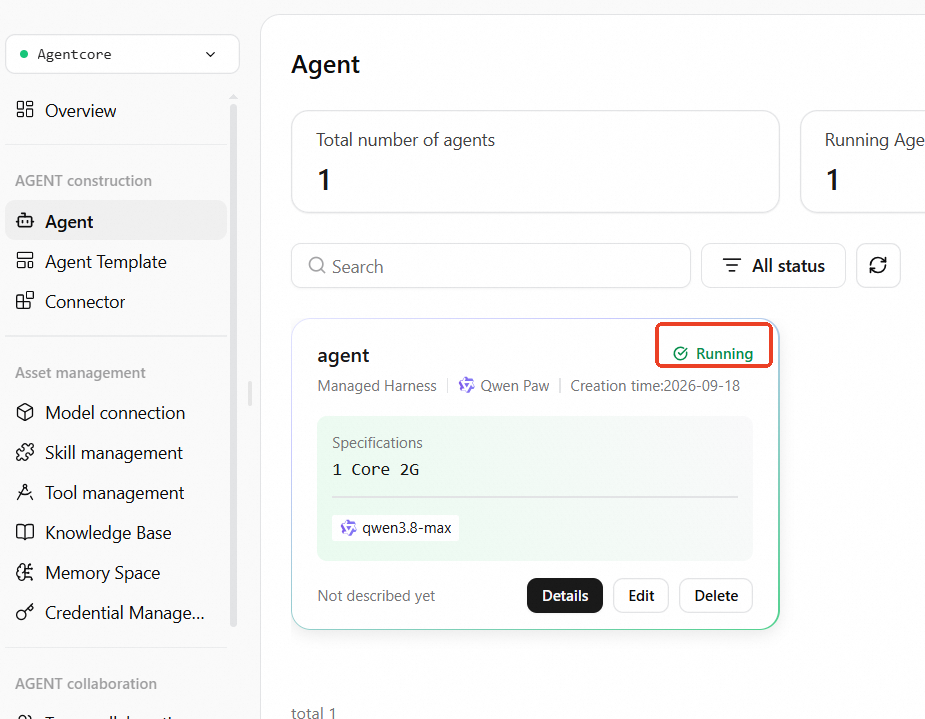This screenshot has width=925, height=719.
Task: Open Memory Space from sidebar
Action: 116,573
